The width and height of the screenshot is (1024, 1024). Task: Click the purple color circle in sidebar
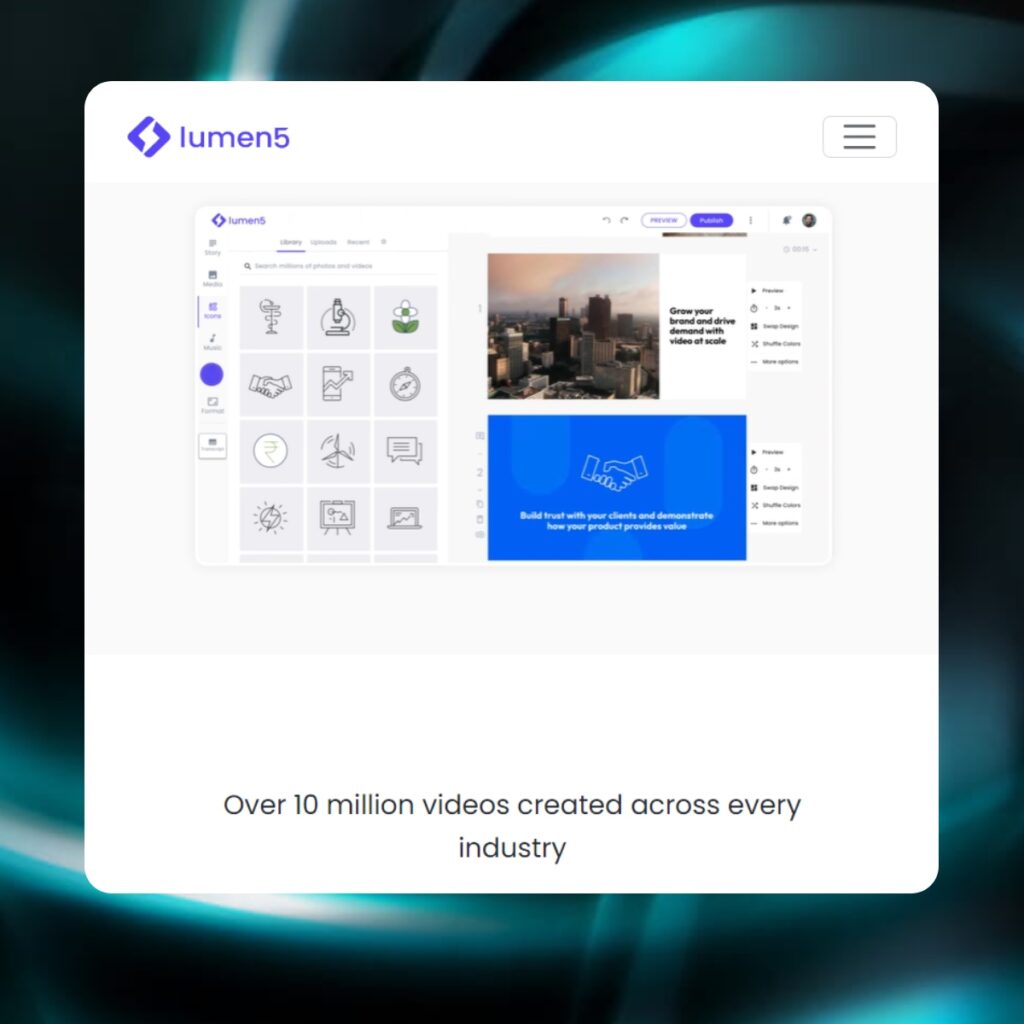tap(212, 374)
